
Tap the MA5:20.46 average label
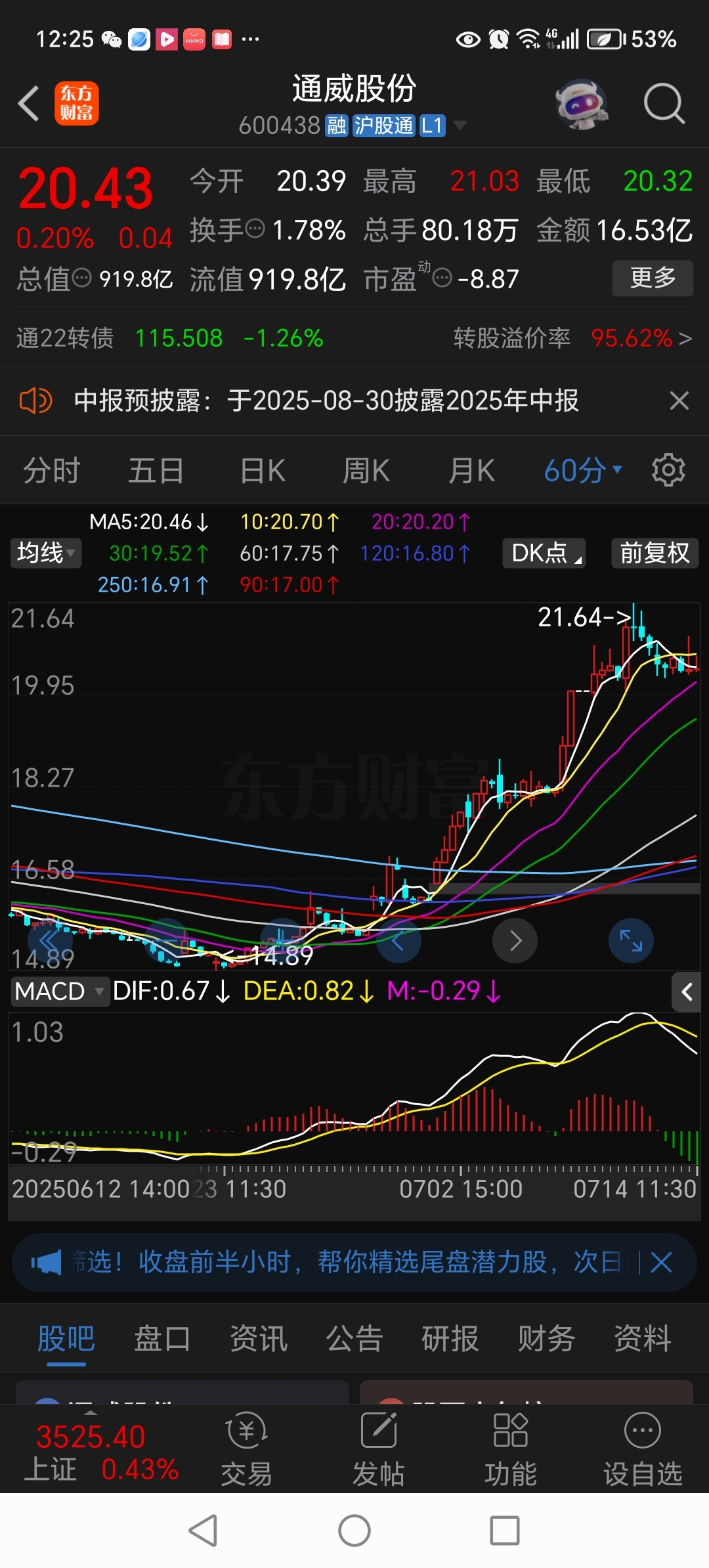149,522
